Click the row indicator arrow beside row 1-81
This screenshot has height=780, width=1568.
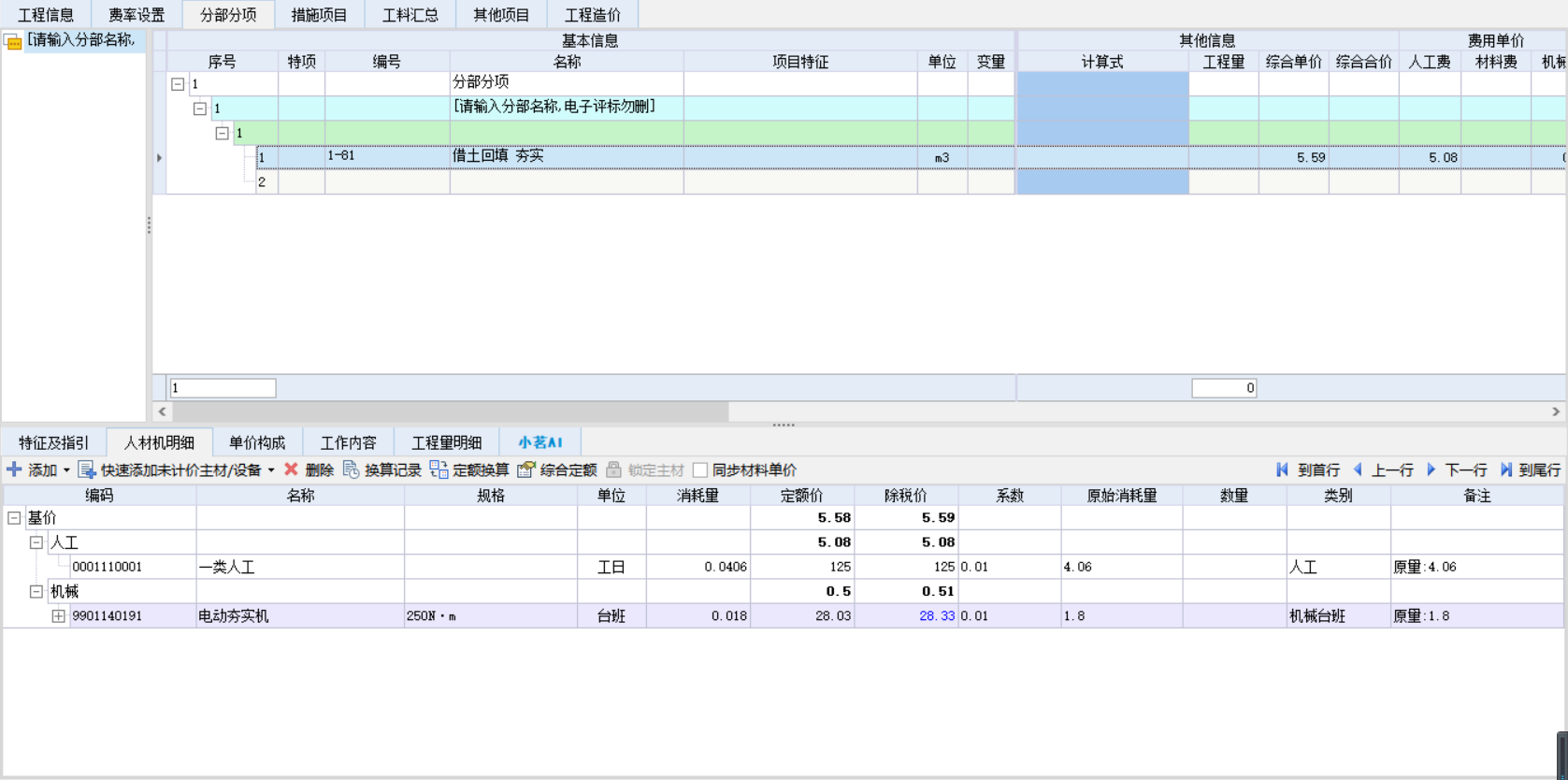point(159,158)
